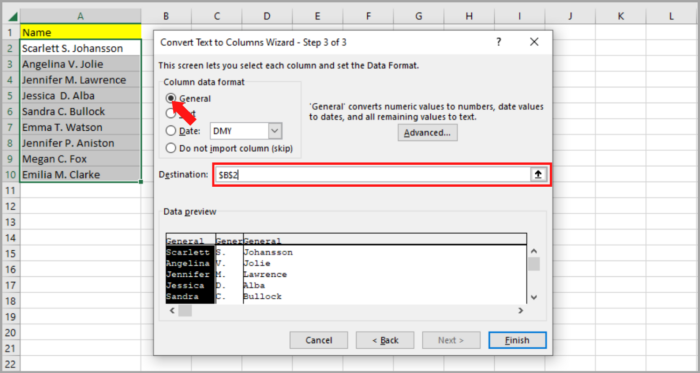Click cell Emilia M. Clarke
Image resolution: width=700 pixels, height=373 pixels.
[x=80, y=175]
